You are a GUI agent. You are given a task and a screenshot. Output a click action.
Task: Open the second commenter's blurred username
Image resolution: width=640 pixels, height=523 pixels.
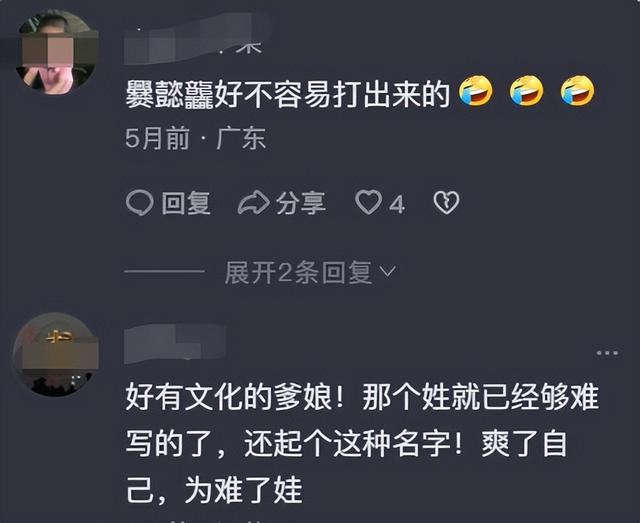pyautogui.click(x=175, y=344)
